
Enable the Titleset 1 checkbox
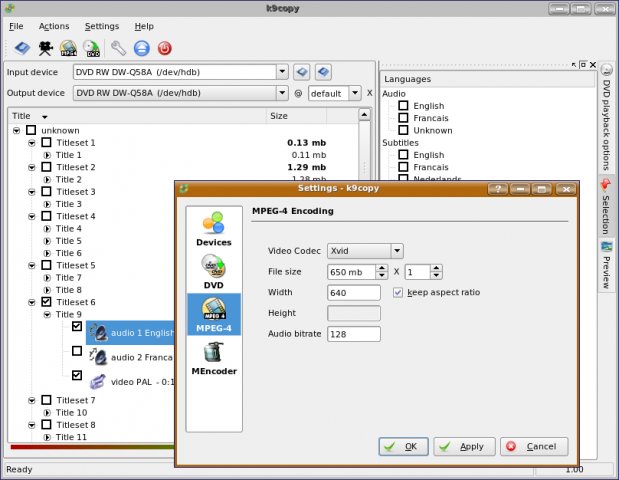tap(46, 143)
